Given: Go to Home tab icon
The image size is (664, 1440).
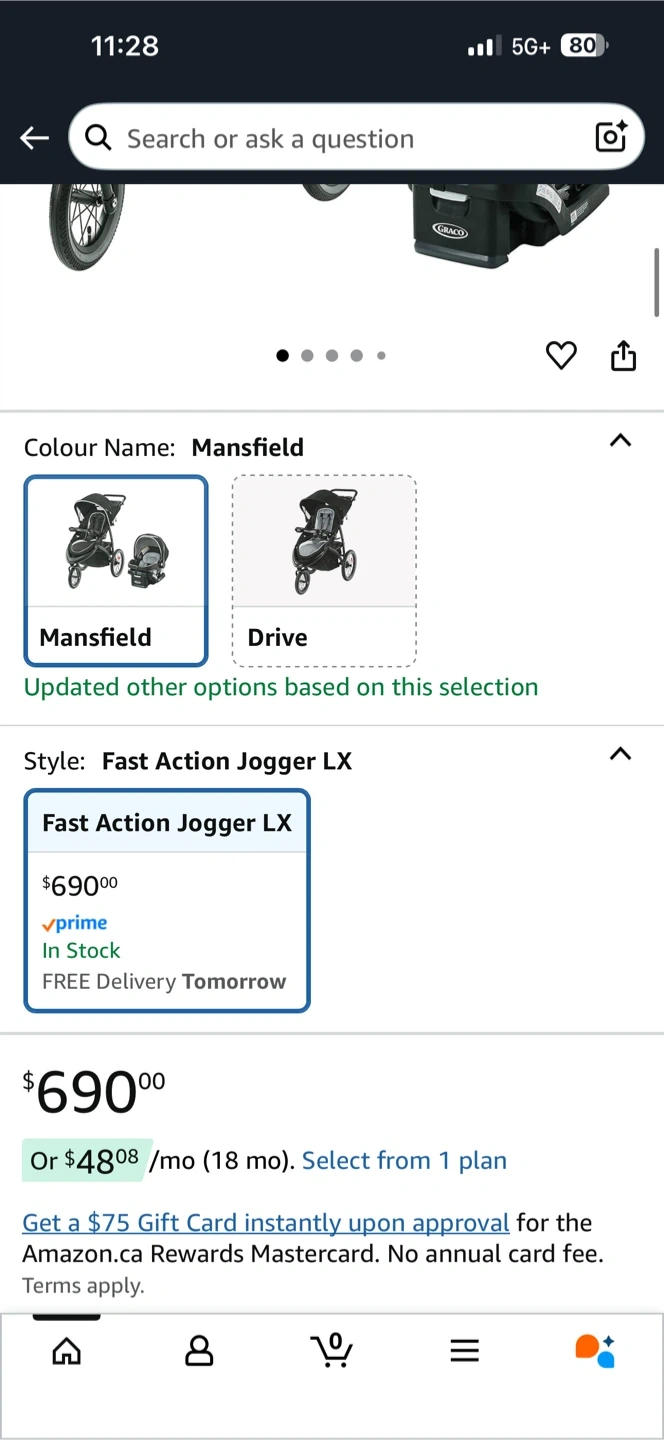Looking at the screenshot, I should pos(67,1351).
